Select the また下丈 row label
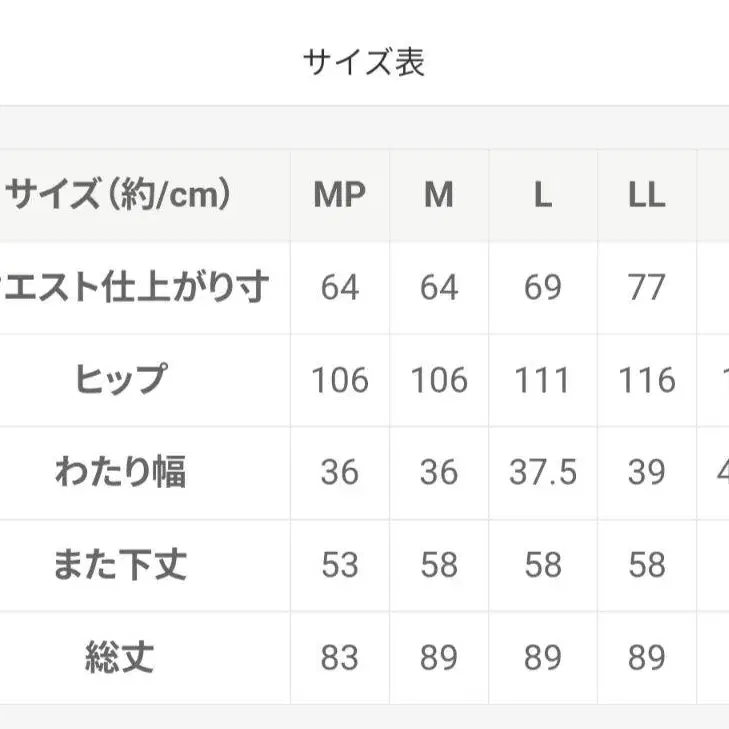 (120, 565)
